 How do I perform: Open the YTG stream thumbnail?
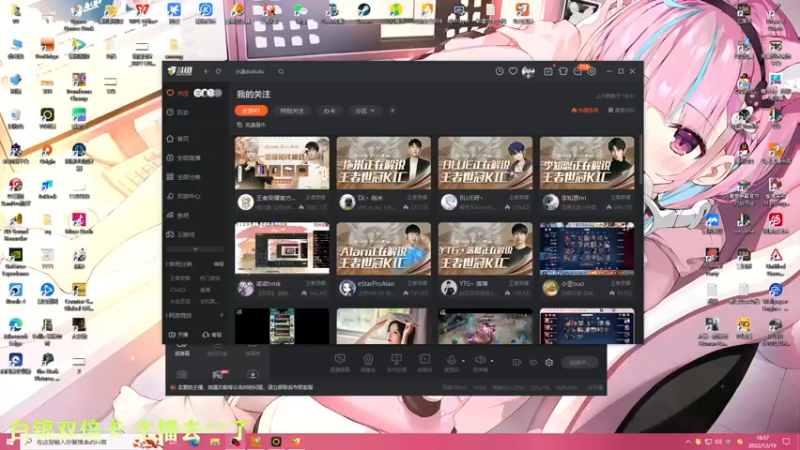(485, 249)
